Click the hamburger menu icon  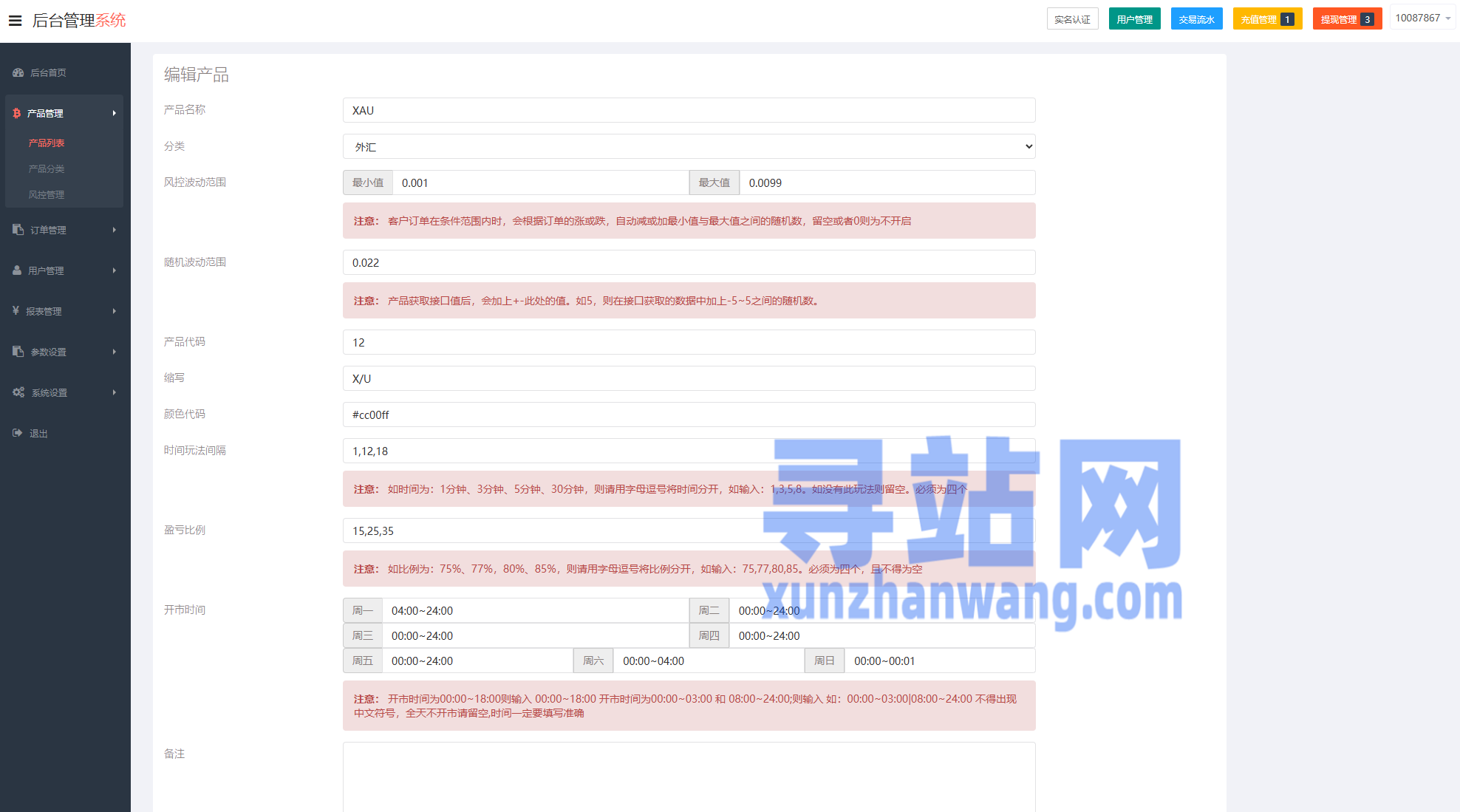(15, 21)
